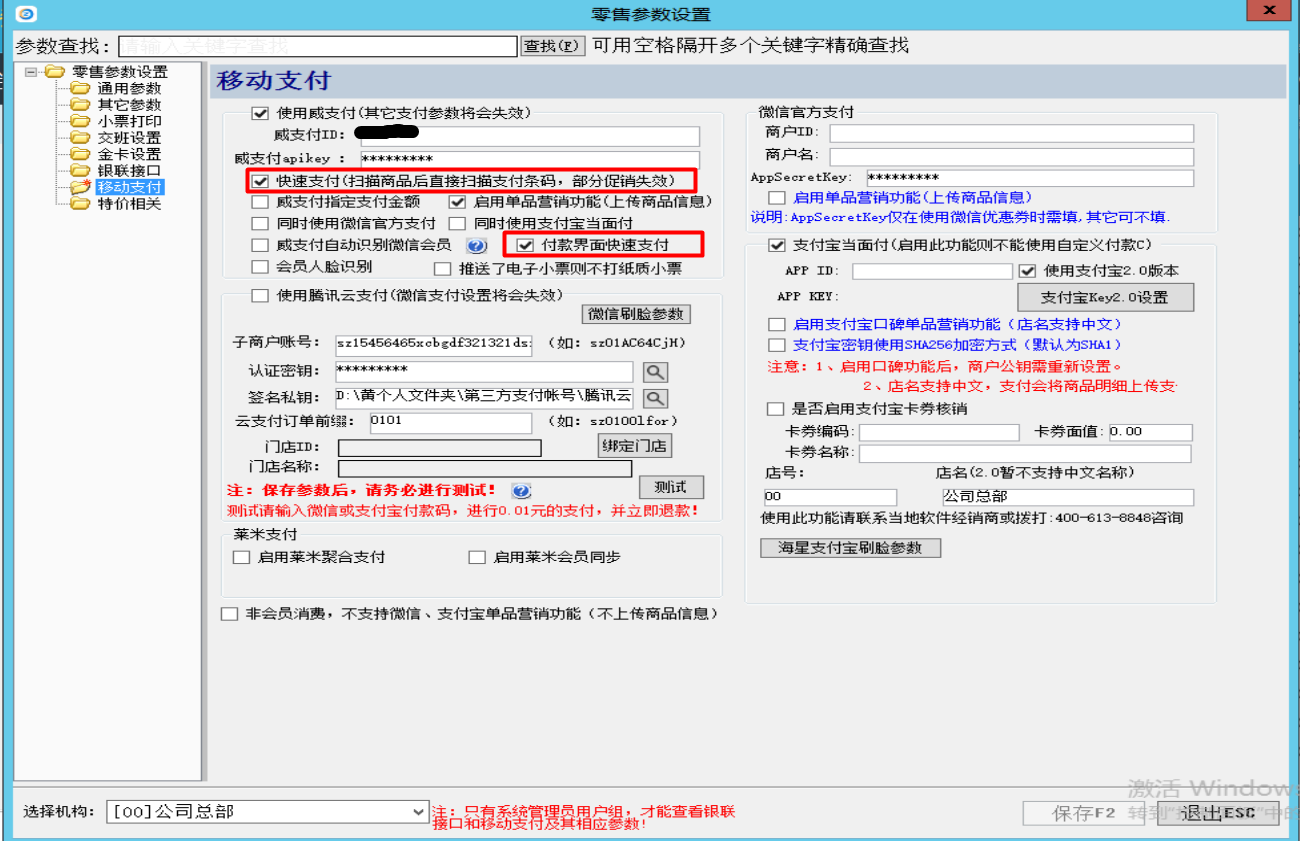Switch to 交班设置 settings page
1300x841 pixels.
point(128,138)
